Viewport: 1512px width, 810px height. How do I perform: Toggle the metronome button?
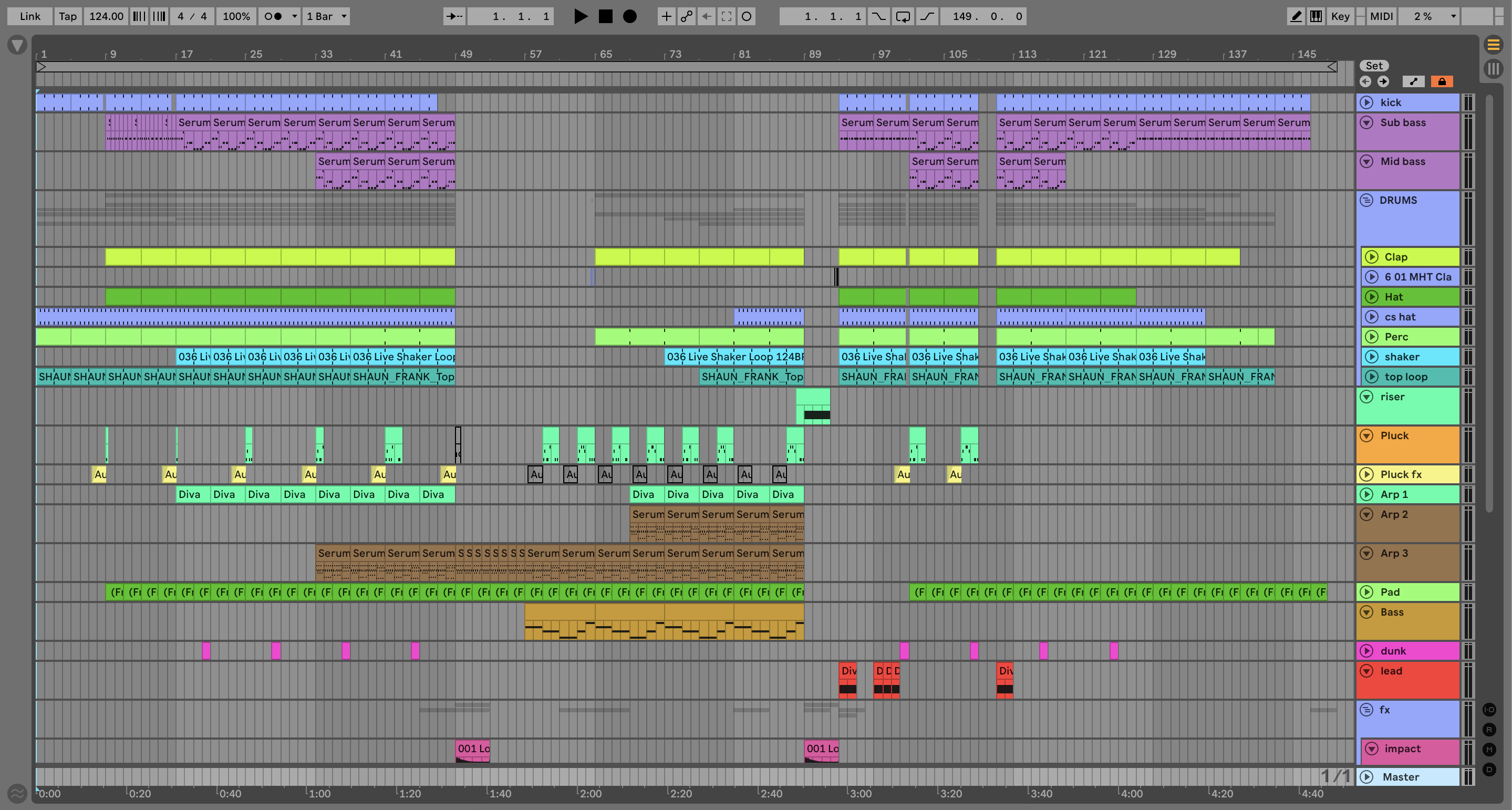[x=273, y=16]
